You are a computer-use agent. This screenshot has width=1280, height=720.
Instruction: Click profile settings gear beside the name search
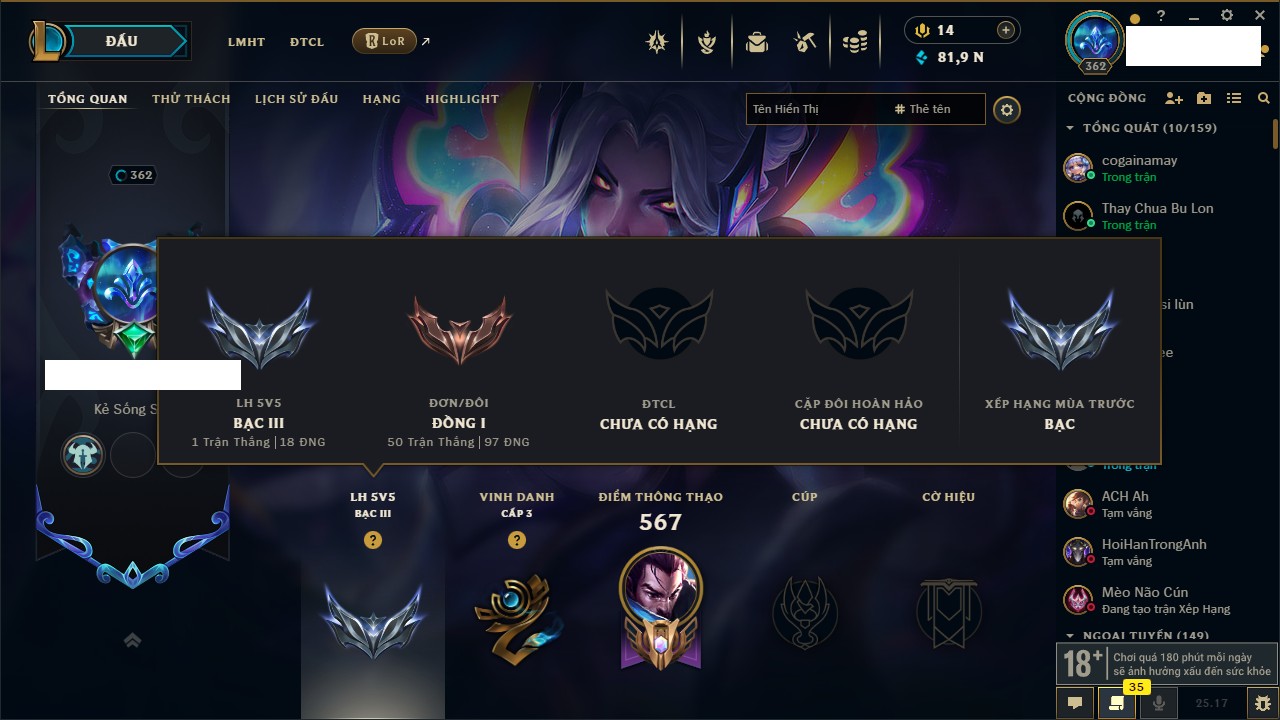point(1007,110)
